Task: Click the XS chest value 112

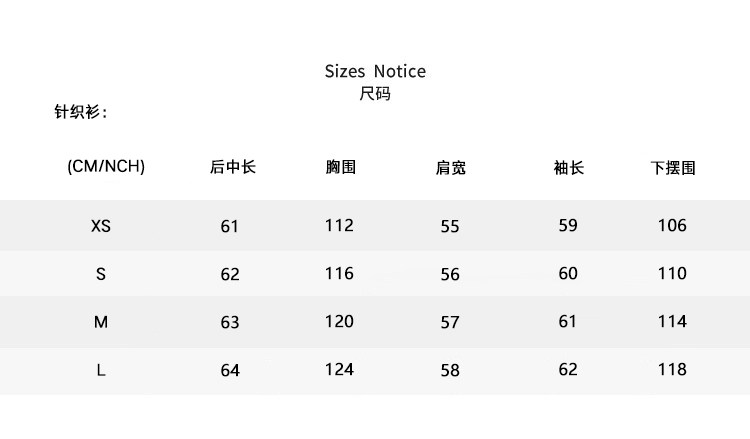Action: click(339, 225)
